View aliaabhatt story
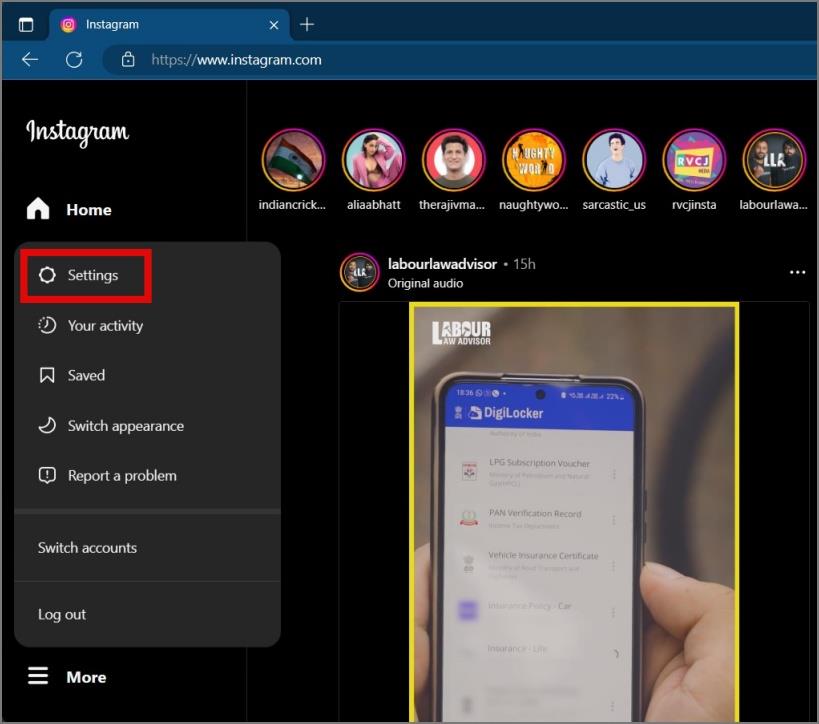 click(x=373, y=160)
